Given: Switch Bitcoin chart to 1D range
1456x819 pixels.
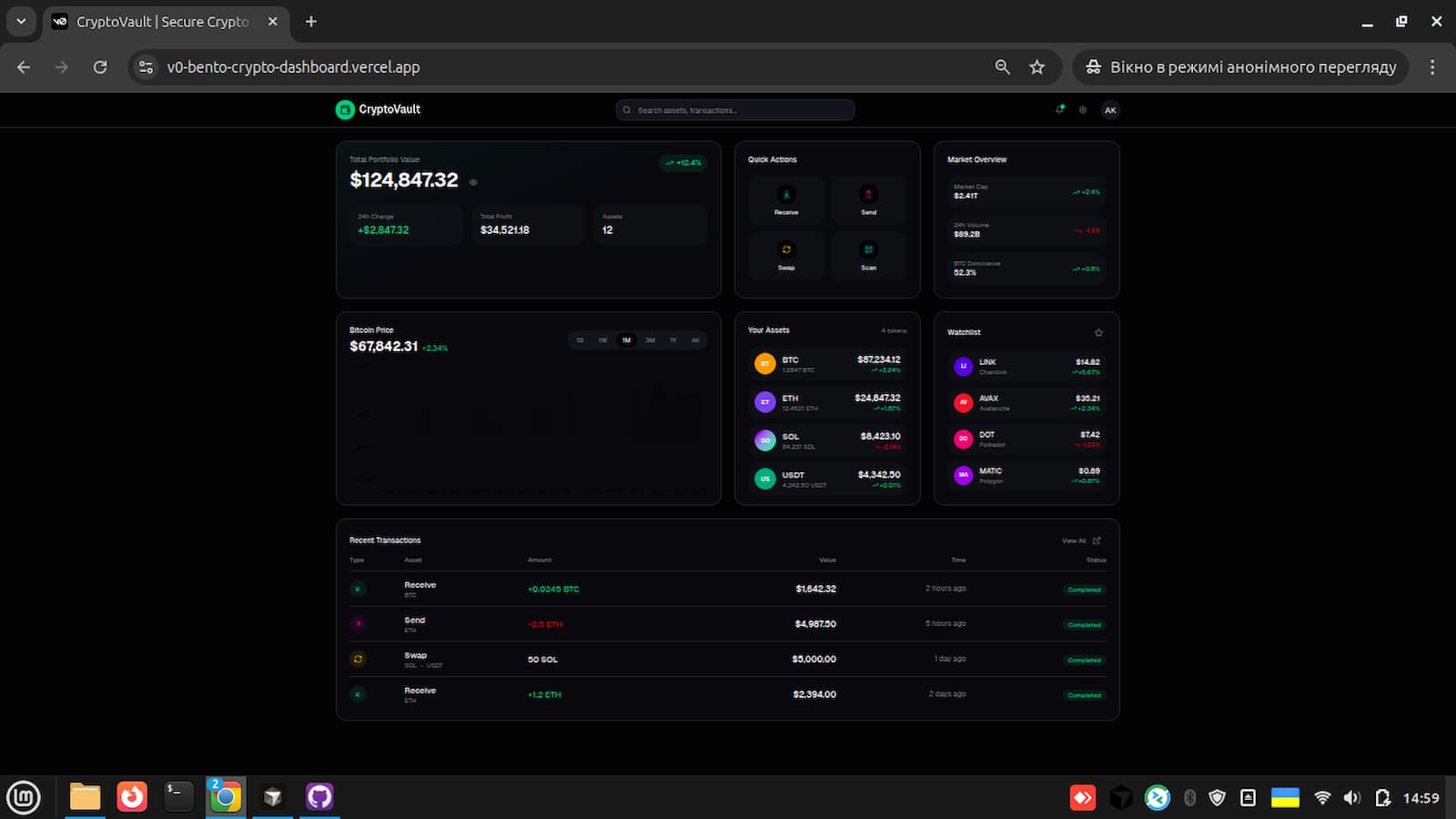Looking at the screenshot, I should [580, 340].
